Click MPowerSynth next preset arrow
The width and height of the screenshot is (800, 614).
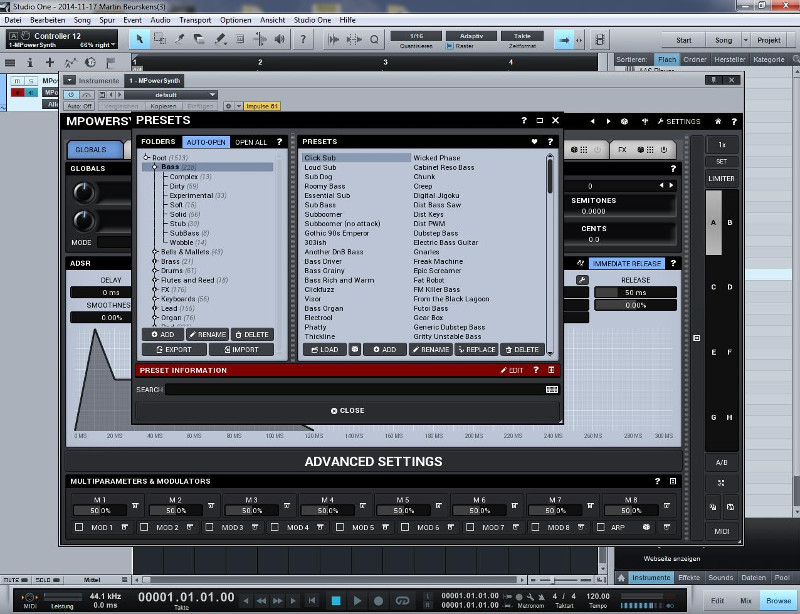pyautogui.click(x=608, y=121)
